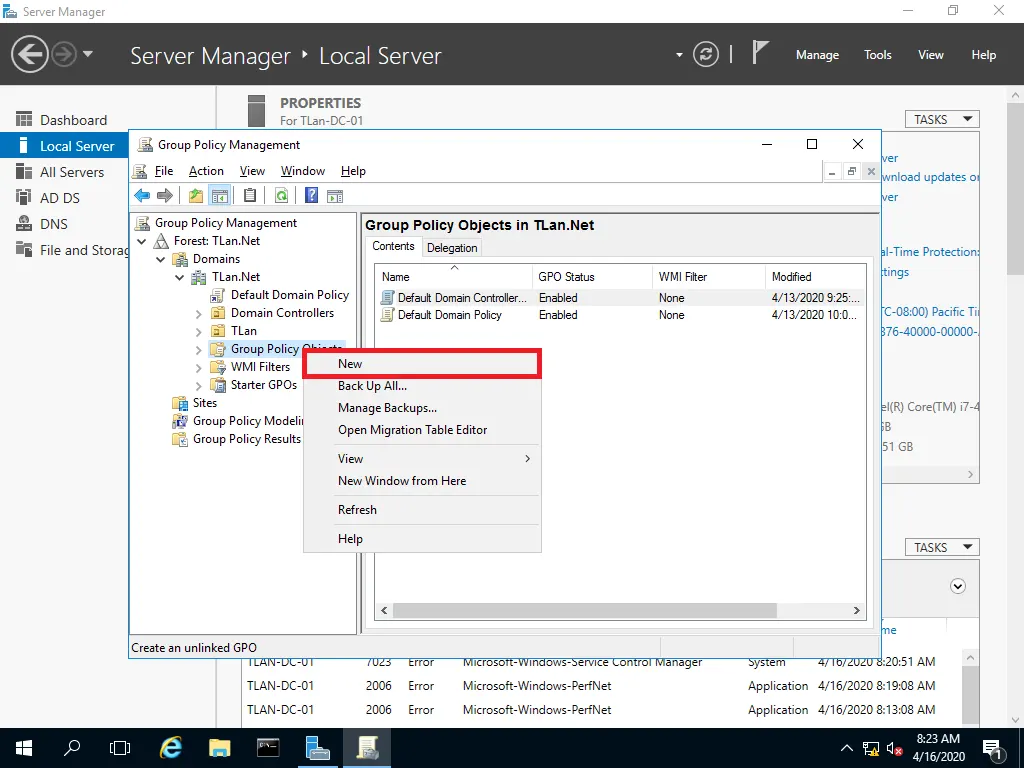Switch to the Delegation tab
1024x768 pixels.
(452, 248)
